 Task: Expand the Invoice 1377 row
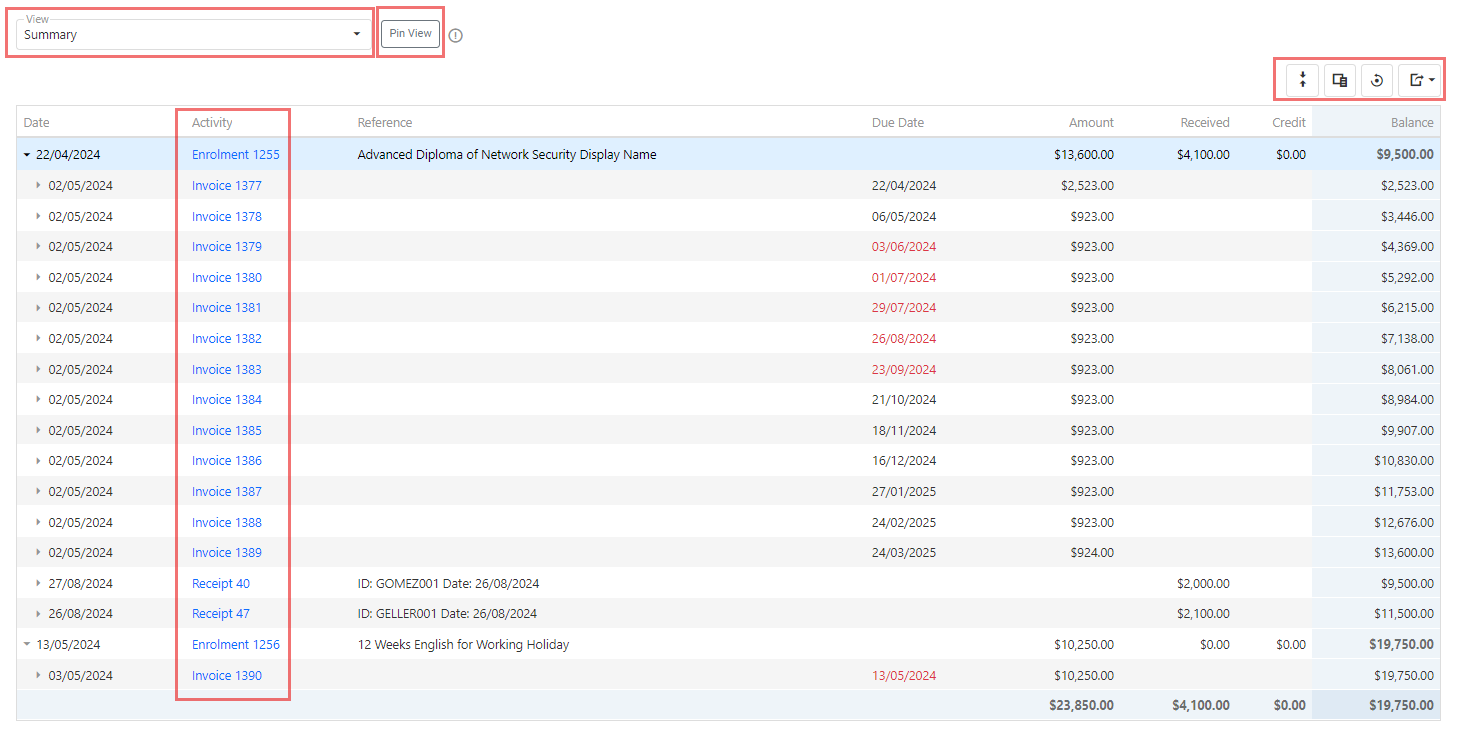(39, 186)
